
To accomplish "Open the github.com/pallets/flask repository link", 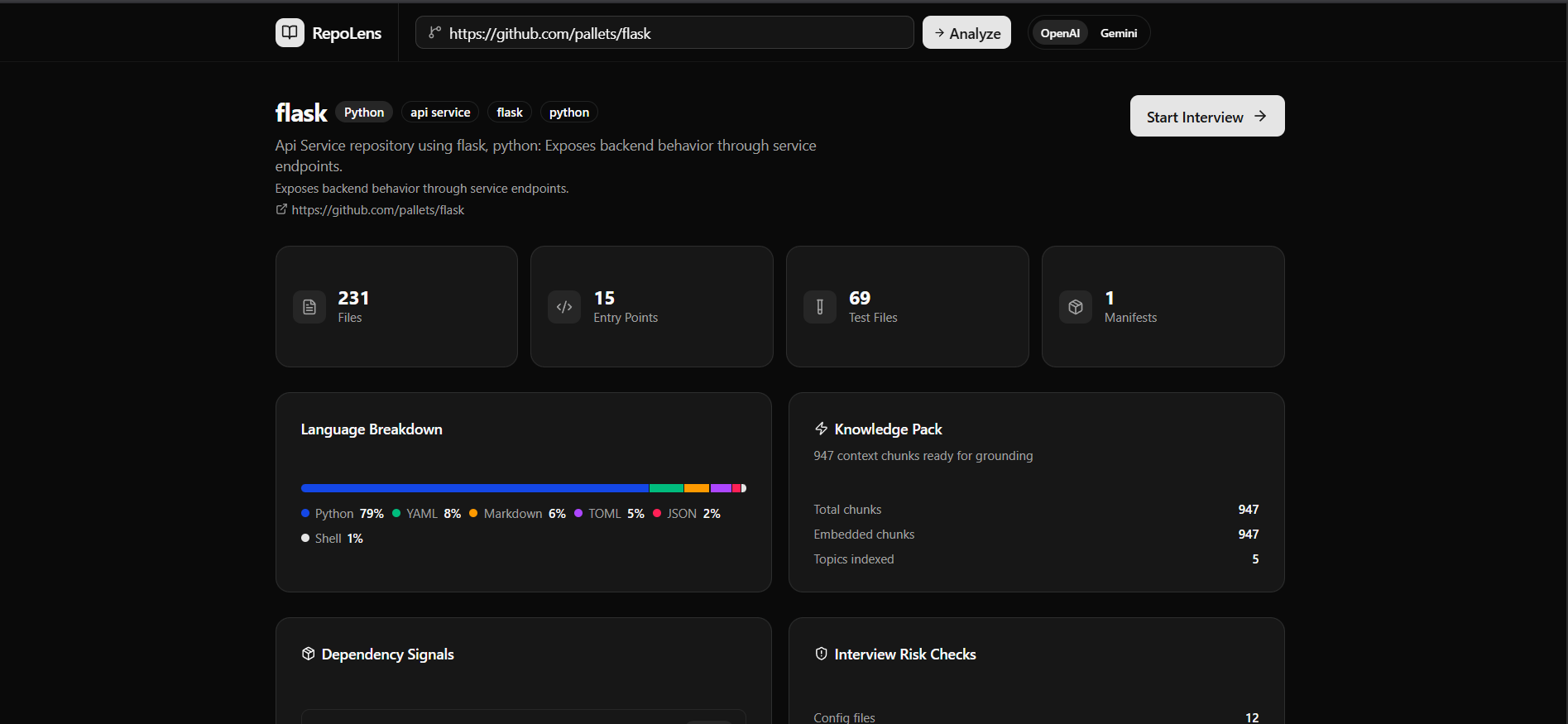I will pos(378,210).
